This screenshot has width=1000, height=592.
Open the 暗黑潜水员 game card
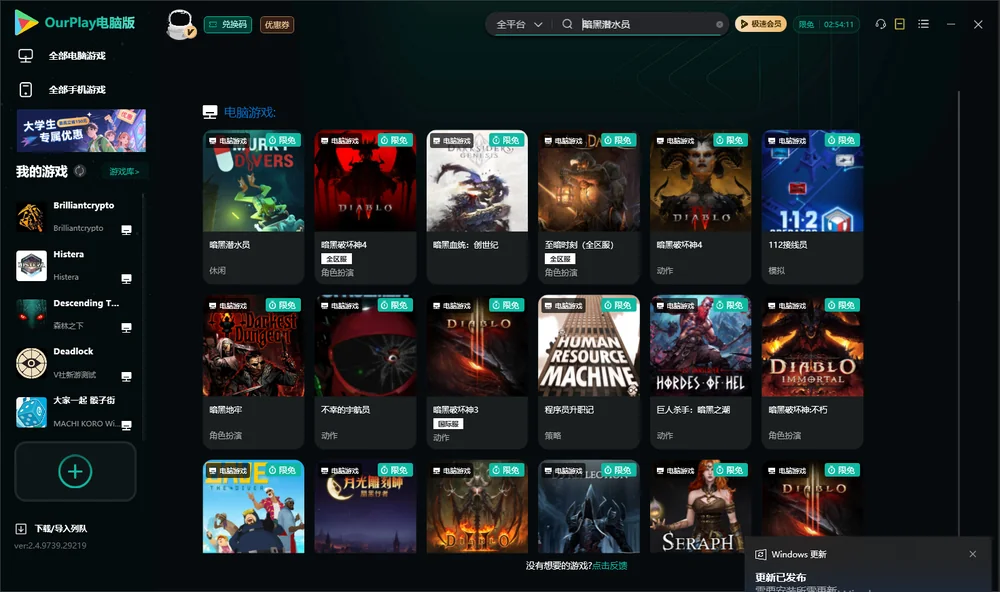click(x=253, y=207)
